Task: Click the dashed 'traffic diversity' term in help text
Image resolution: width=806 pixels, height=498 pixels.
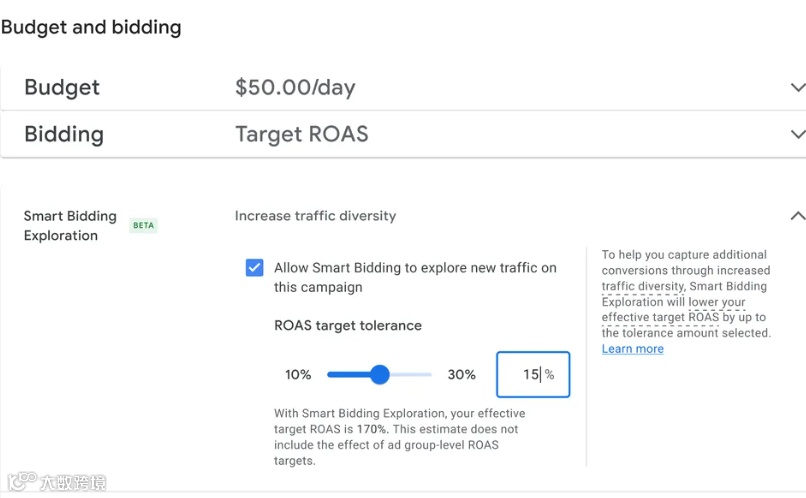Action: 642,286
